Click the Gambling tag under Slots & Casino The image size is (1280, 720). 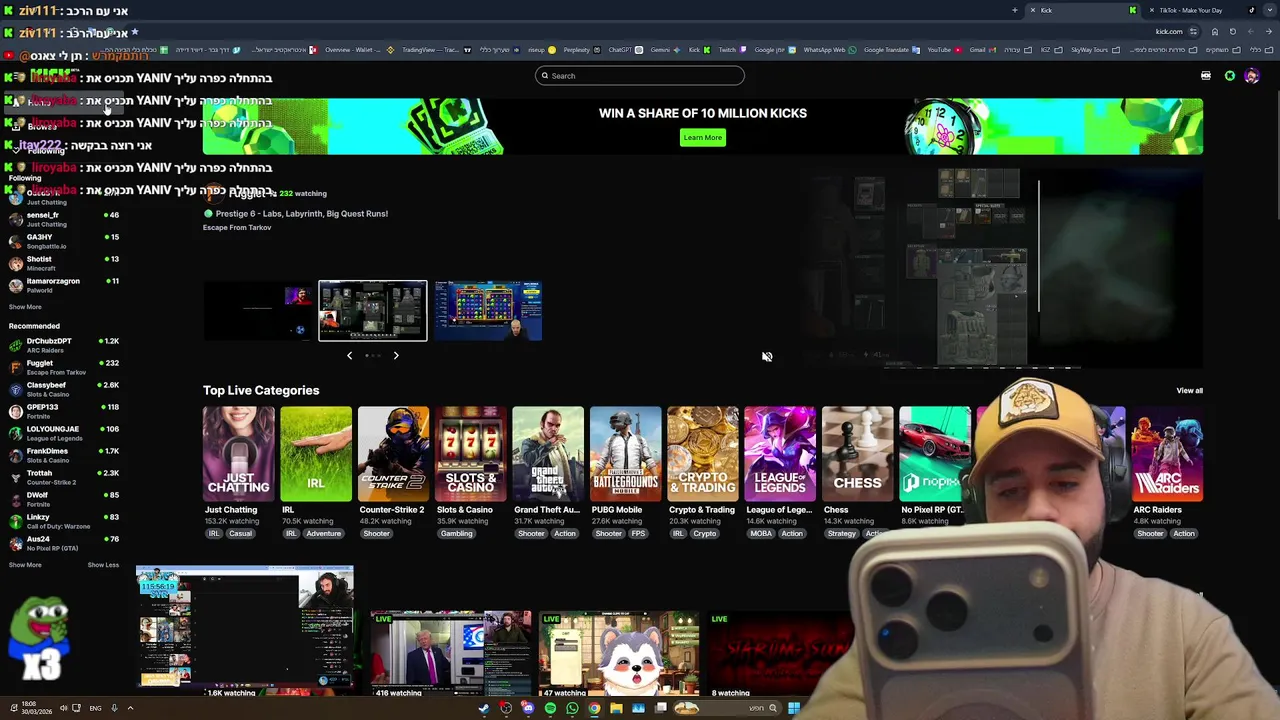coord(456,534)
